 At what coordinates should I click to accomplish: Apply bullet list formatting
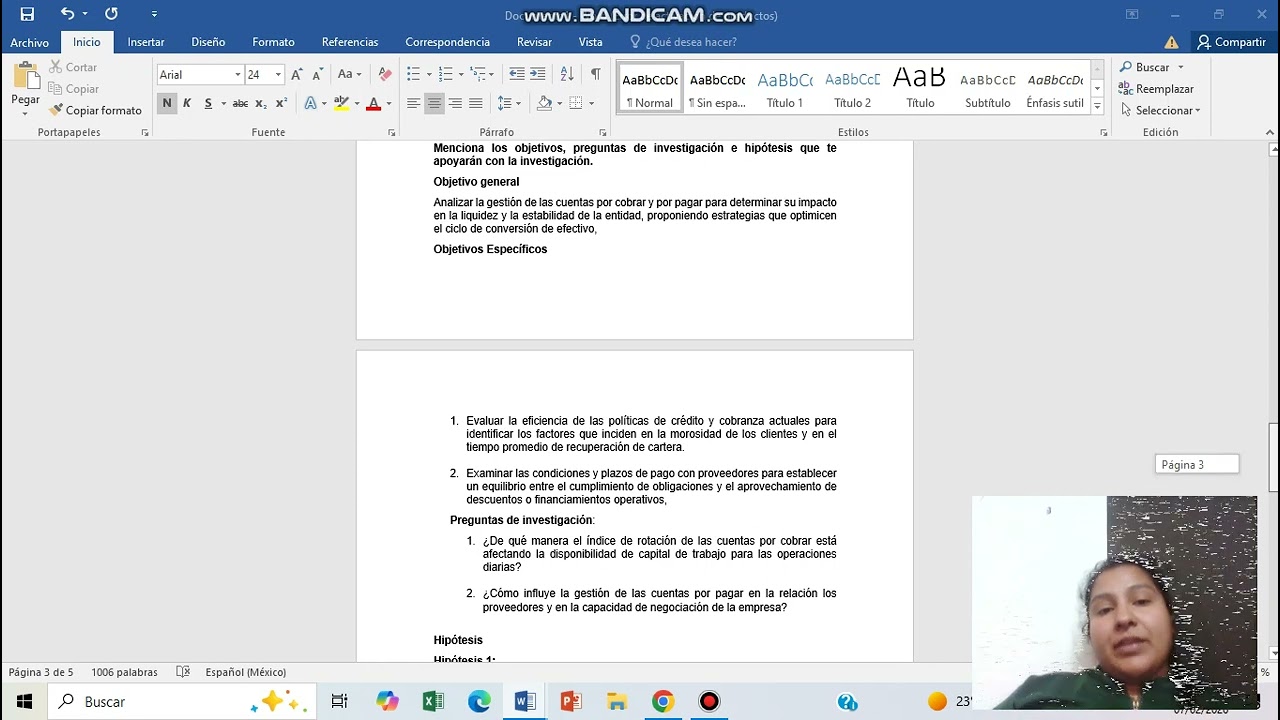413,74
